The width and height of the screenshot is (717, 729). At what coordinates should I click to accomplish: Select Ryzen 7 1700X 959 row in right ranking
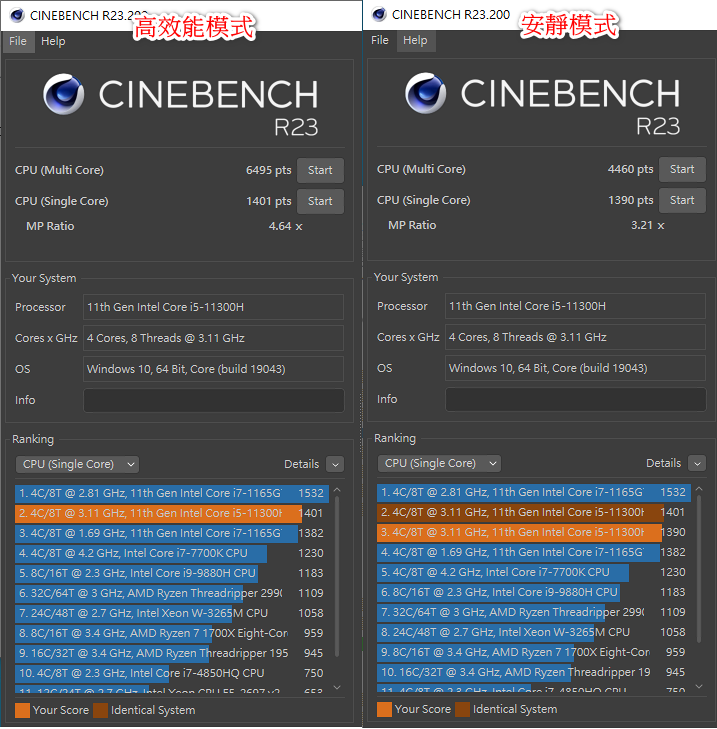coord(534,652)
